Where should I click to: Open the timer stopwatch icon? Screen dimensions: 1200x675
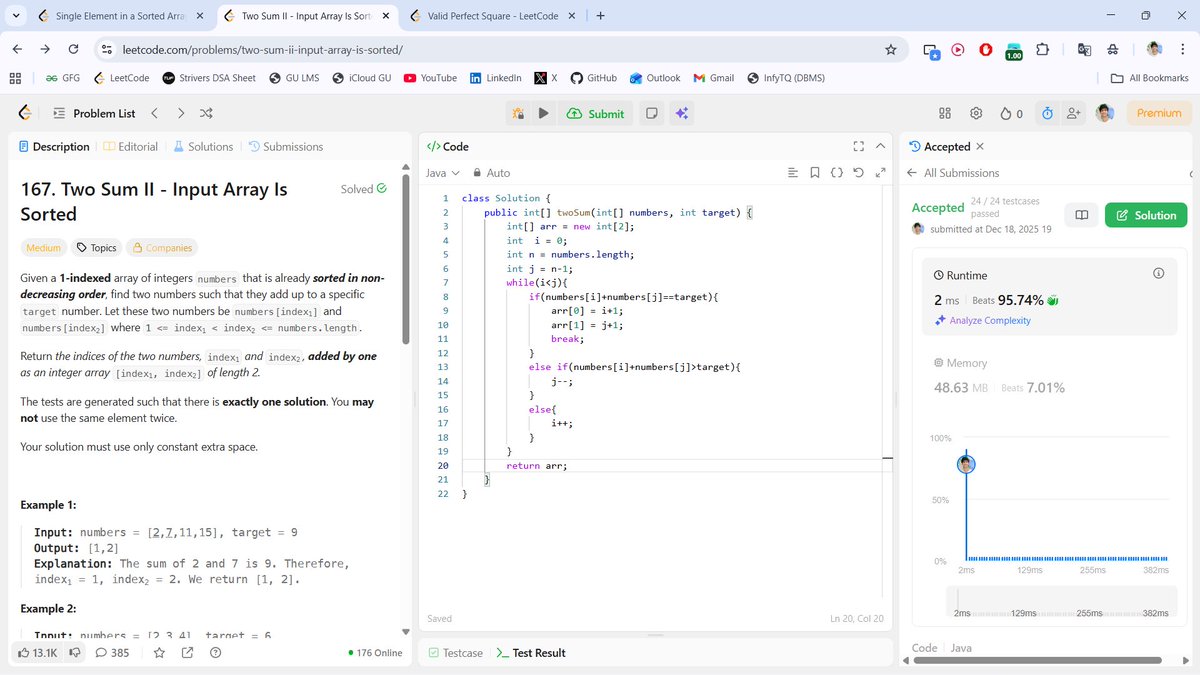point(1047,113)
